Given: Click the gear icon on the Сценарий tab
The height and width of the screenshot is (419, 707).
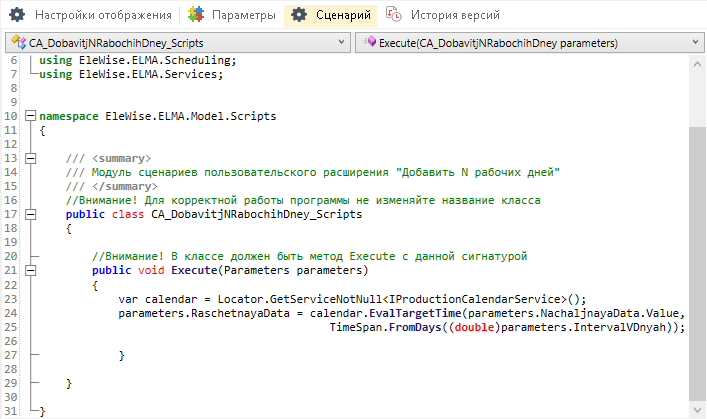Looking at the screenshot, I should (x=300, y=16).
